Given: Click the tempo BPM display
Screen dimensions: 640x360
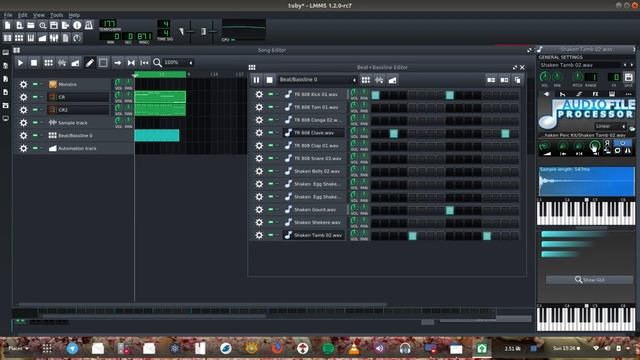Looking at the screenshot, I should pyautogui.click(x=108, y=23).
